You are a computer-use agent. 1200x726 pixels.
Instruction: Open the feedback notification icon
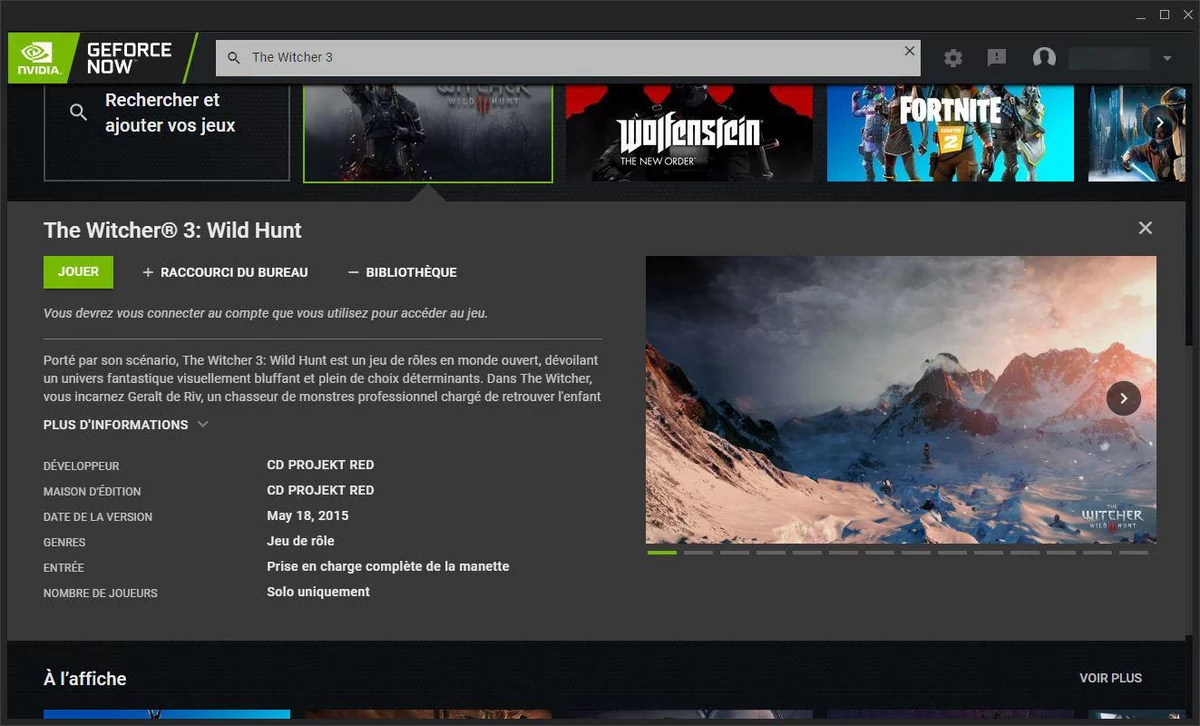(x=997, y=58)
